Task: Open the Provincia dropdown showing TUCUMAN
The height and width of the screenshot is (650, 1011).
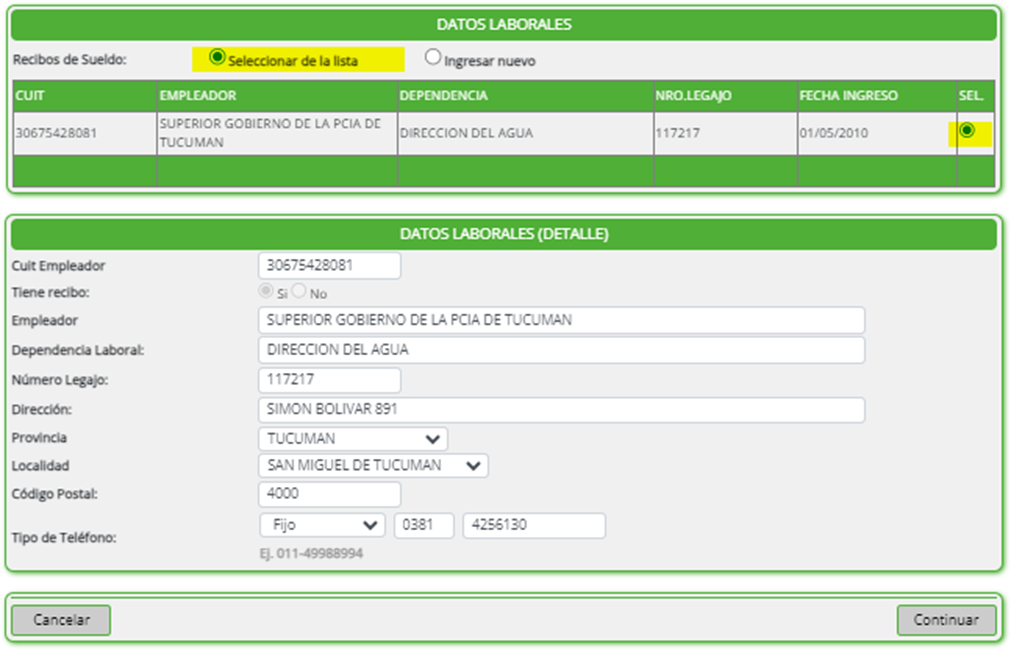Action: [353, 439]
